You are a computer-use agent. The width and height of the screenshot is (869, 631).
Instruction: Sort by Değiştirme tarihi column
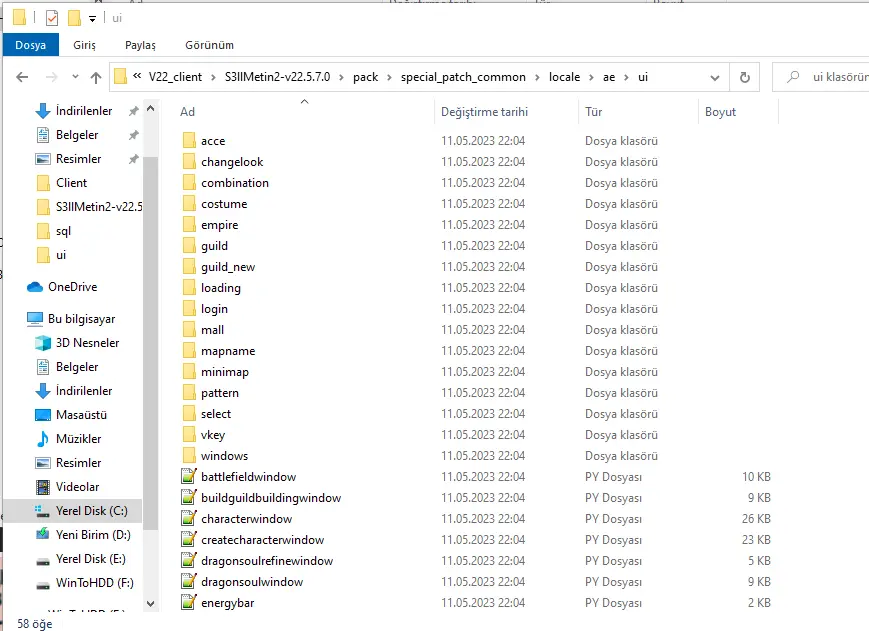coord(484,112)
